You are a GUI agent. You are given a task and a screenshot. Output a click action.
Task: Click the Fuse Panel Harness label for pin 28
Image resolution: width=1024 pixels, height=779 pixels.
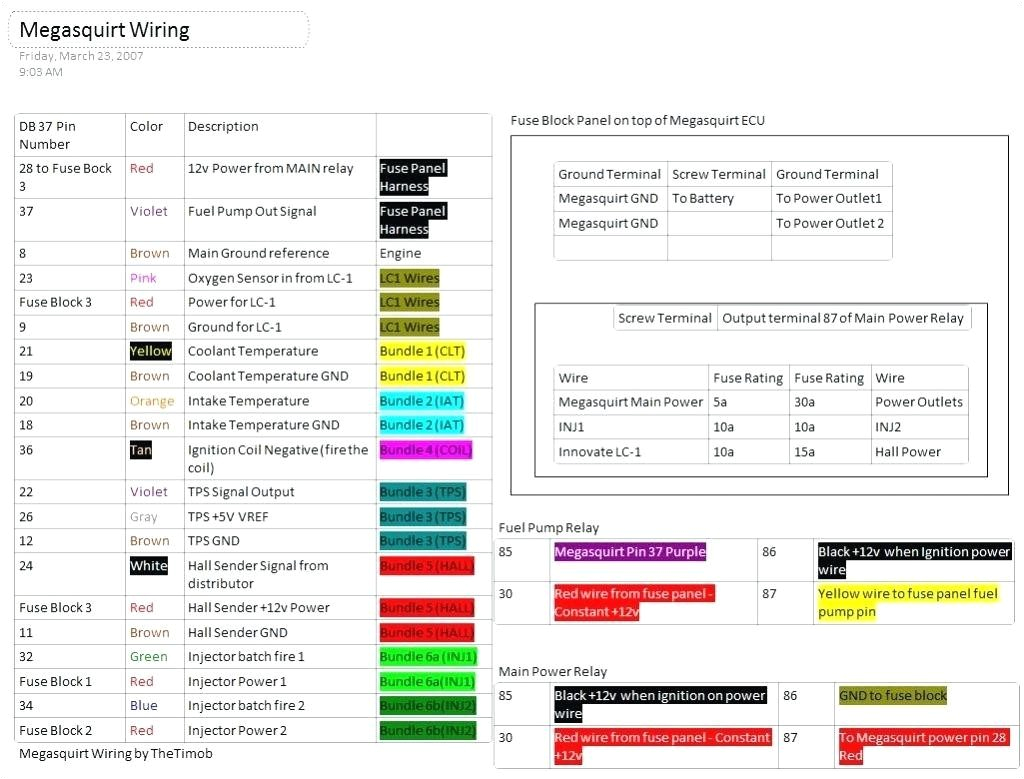[412, 177]
